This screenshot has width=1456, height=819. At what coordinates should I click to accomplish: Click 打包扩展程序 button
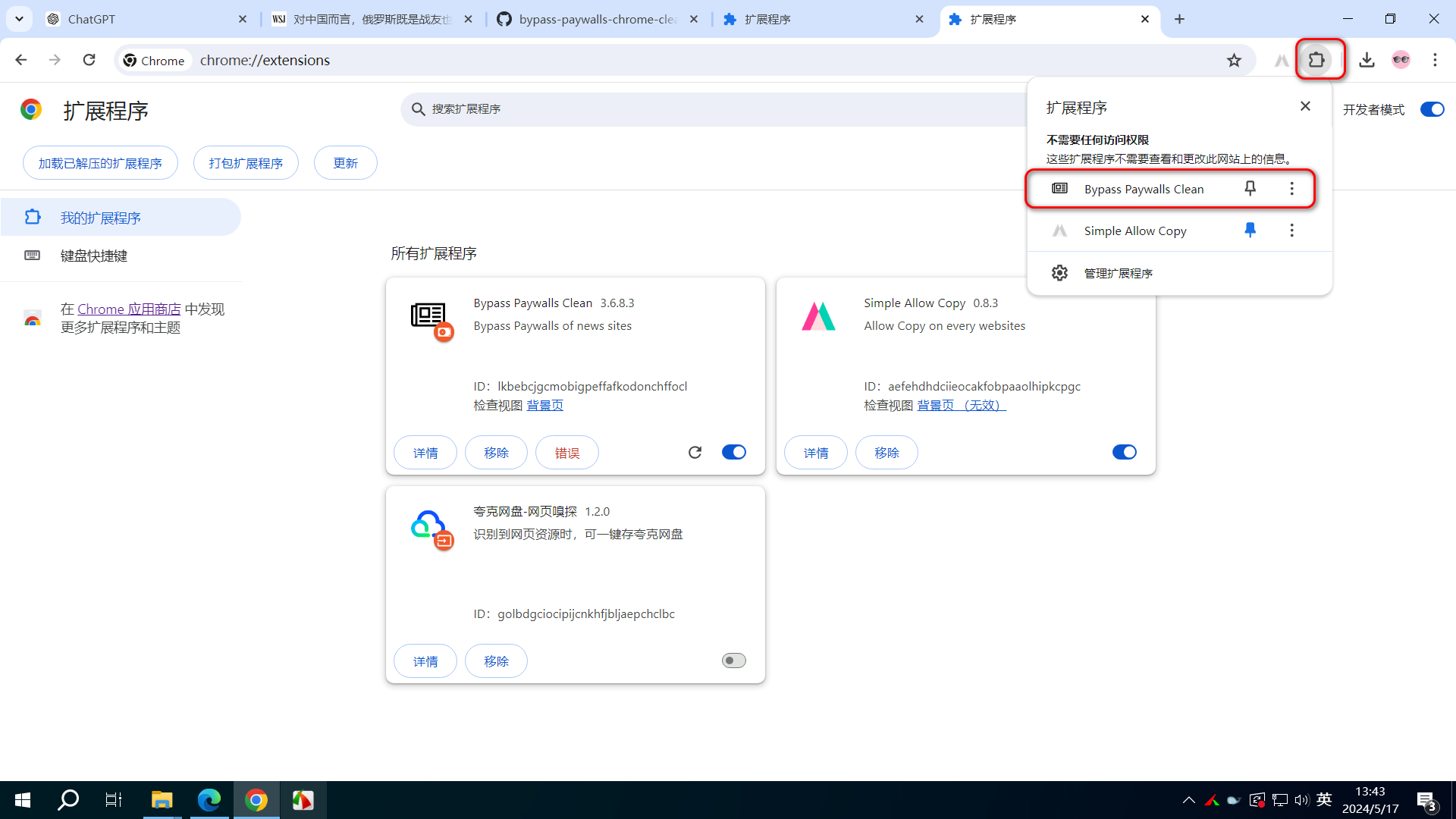click(246, 163)
